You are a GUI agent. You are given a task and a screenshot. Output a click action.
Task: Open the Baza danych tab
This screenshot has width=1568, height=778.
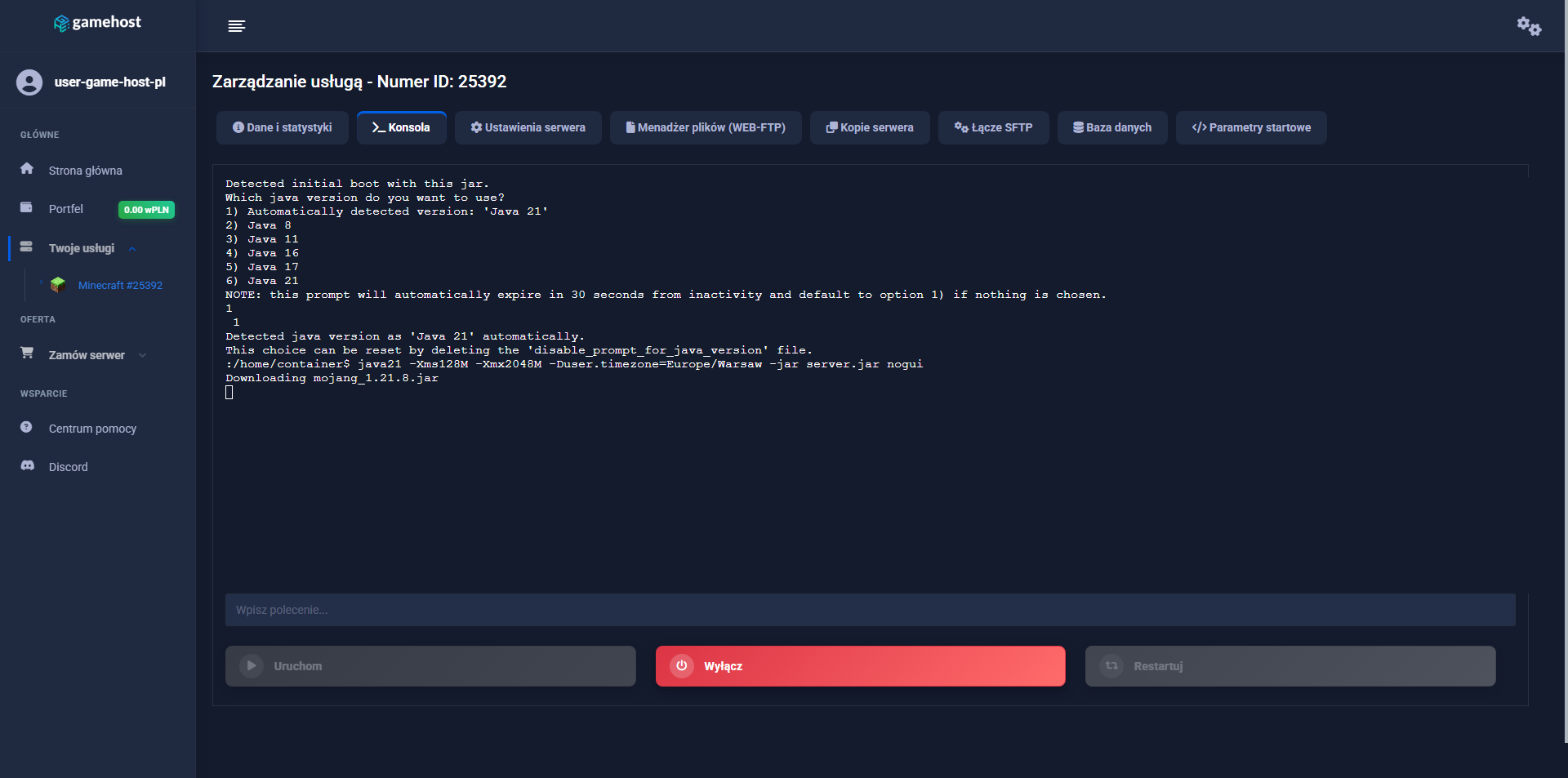tap(1112, 128)
